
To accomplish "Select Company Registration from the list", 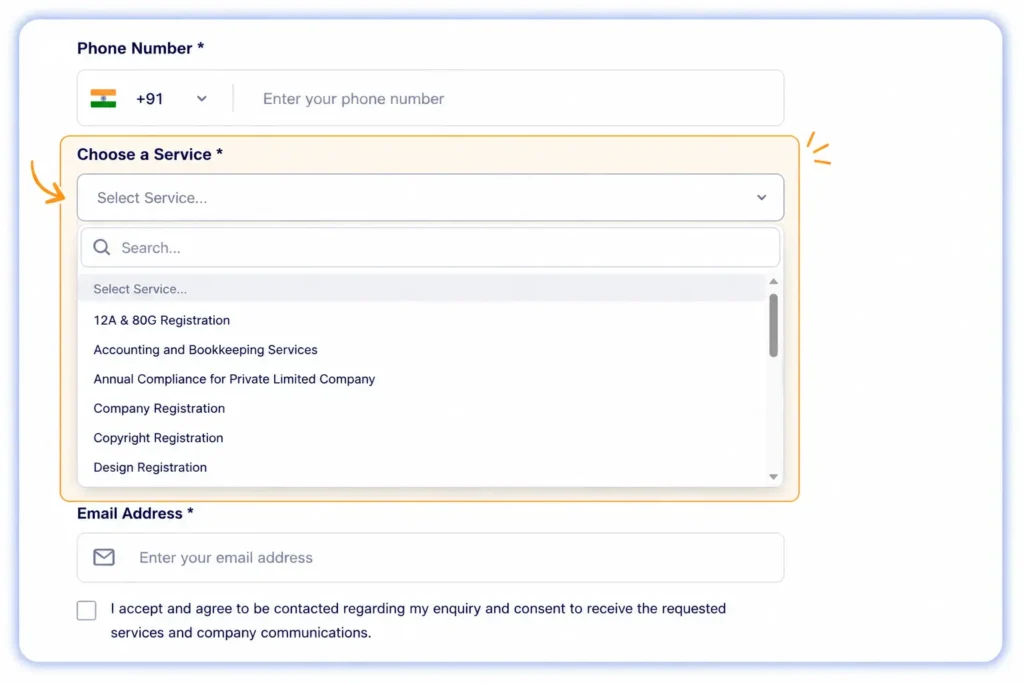I will pyautogui.click(x=159, y=408).
